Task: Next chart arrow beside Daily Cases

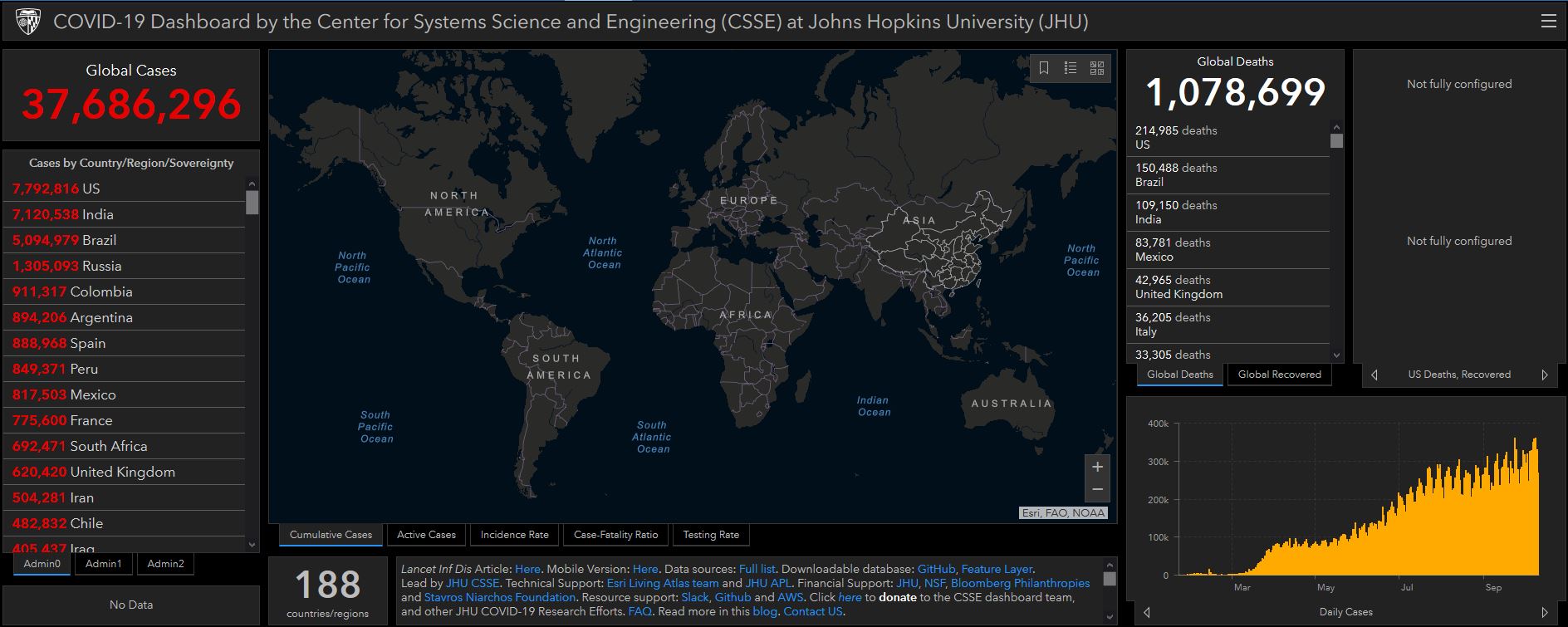Action: [1545, 612]
